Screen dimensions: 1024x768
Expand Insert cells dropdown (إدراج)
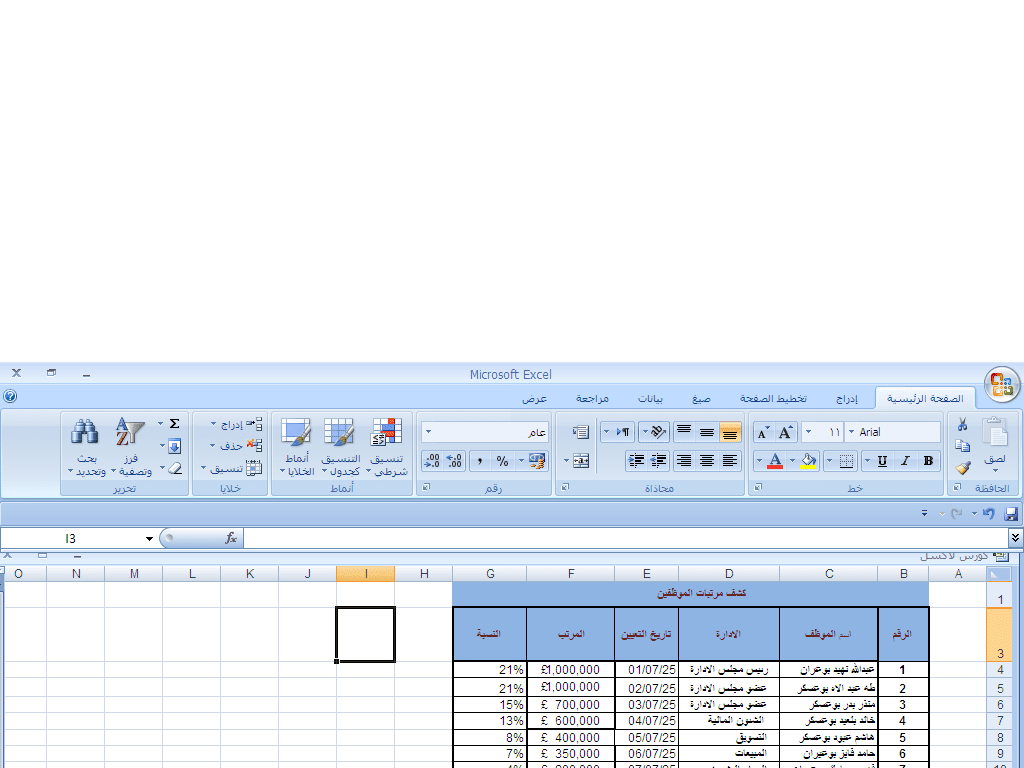[213, 424]
